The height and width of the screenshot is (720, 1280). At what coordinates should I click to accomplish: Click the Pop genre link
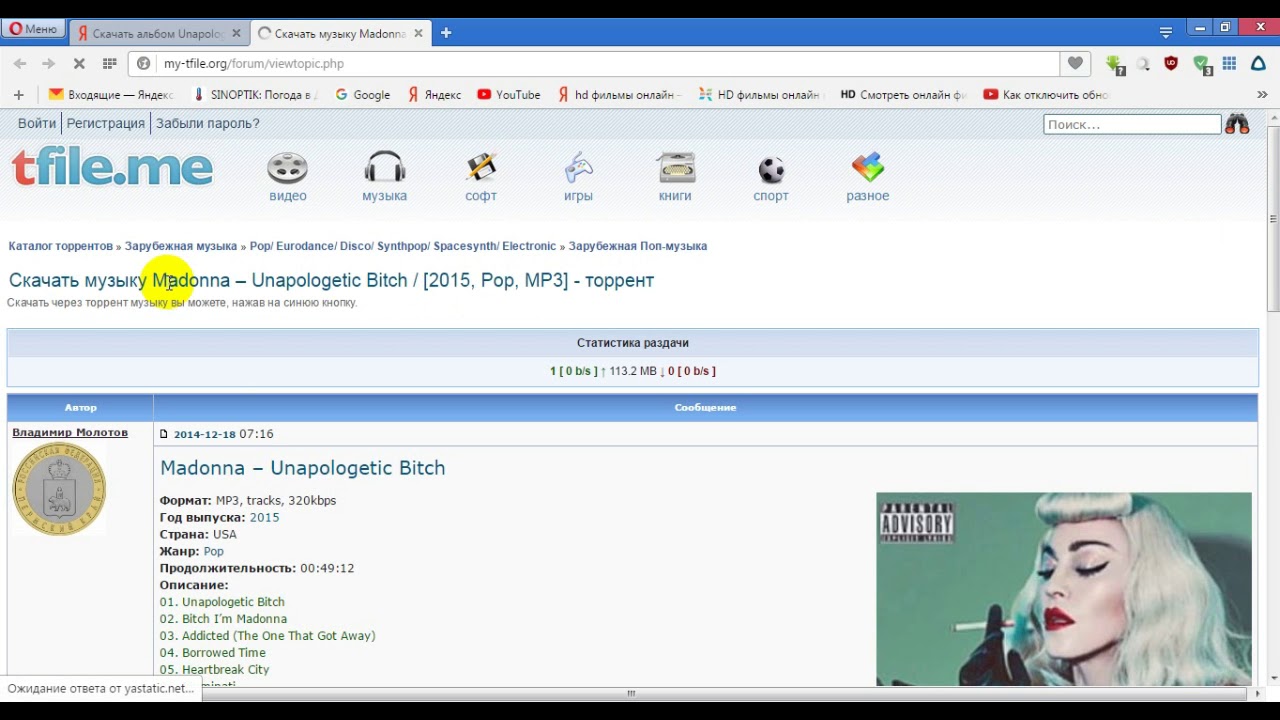click(x=213, y=551)
